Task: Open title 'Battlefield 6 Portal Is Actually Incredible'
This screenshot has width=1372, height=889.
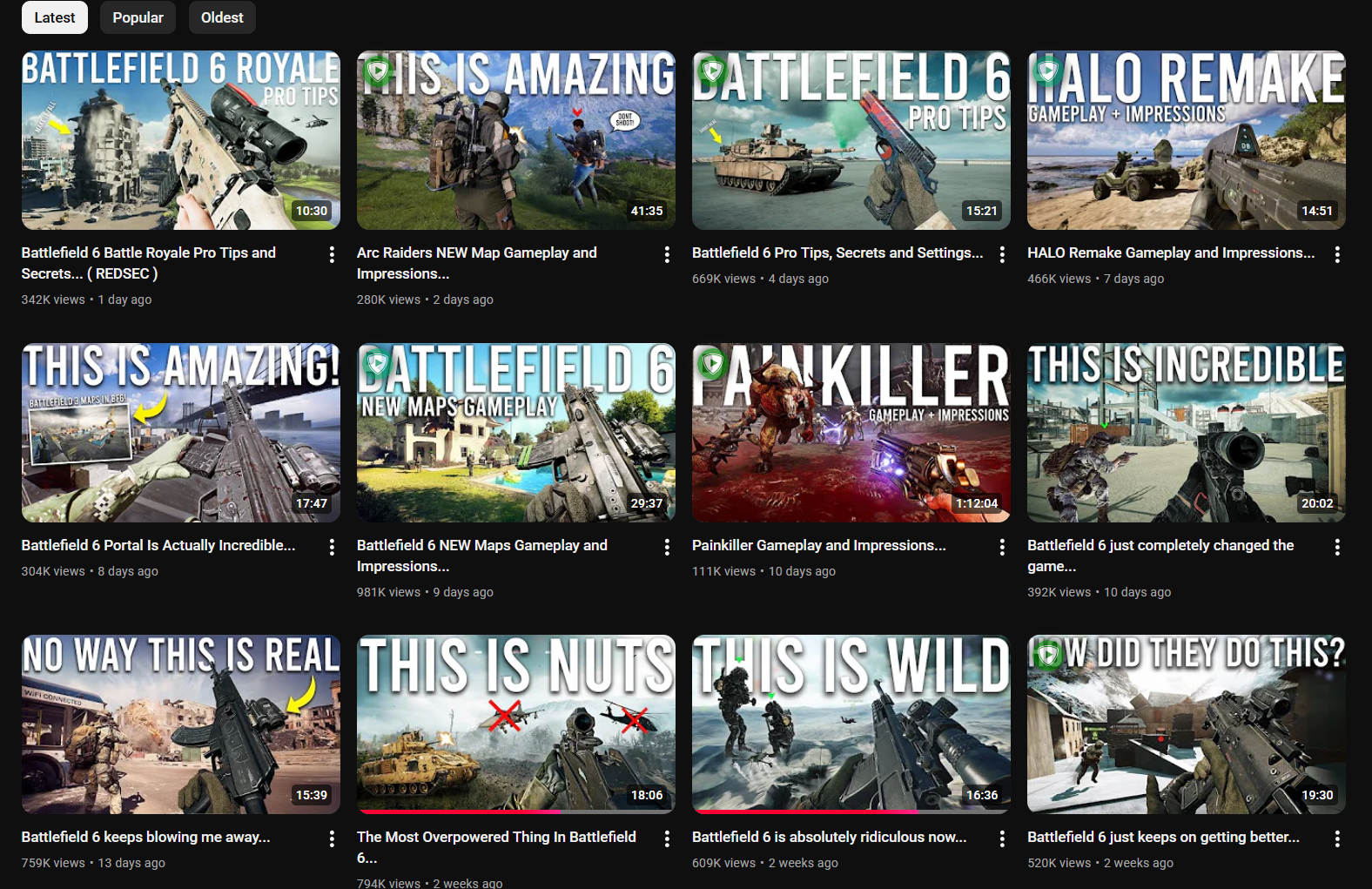Action: 158,545
